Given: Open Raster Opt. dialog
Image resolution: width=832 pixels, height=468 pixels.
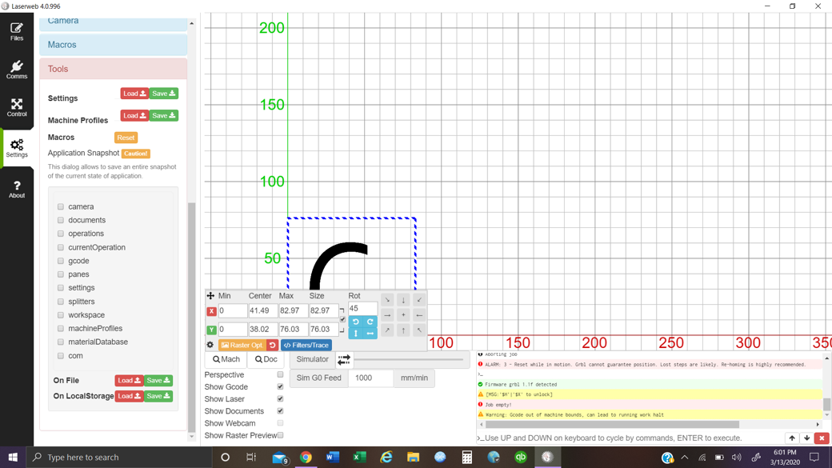Looking at the screenshot, I should 242,345.
